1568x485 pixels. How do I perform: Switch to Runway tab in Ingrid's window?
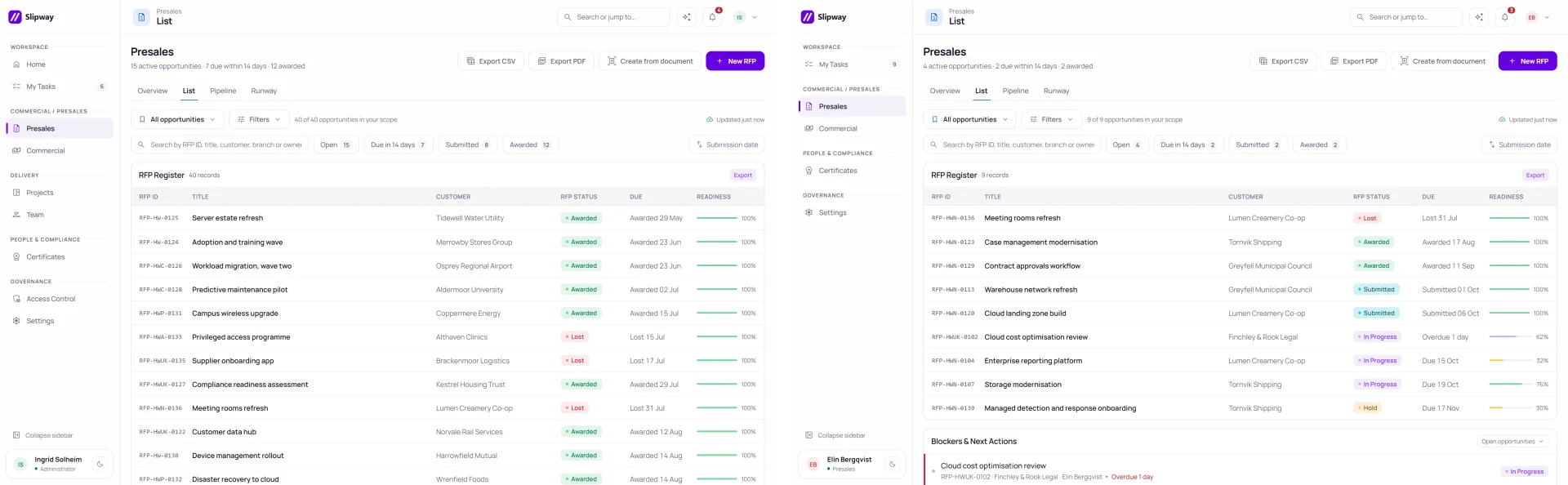(x=264, y=91)
